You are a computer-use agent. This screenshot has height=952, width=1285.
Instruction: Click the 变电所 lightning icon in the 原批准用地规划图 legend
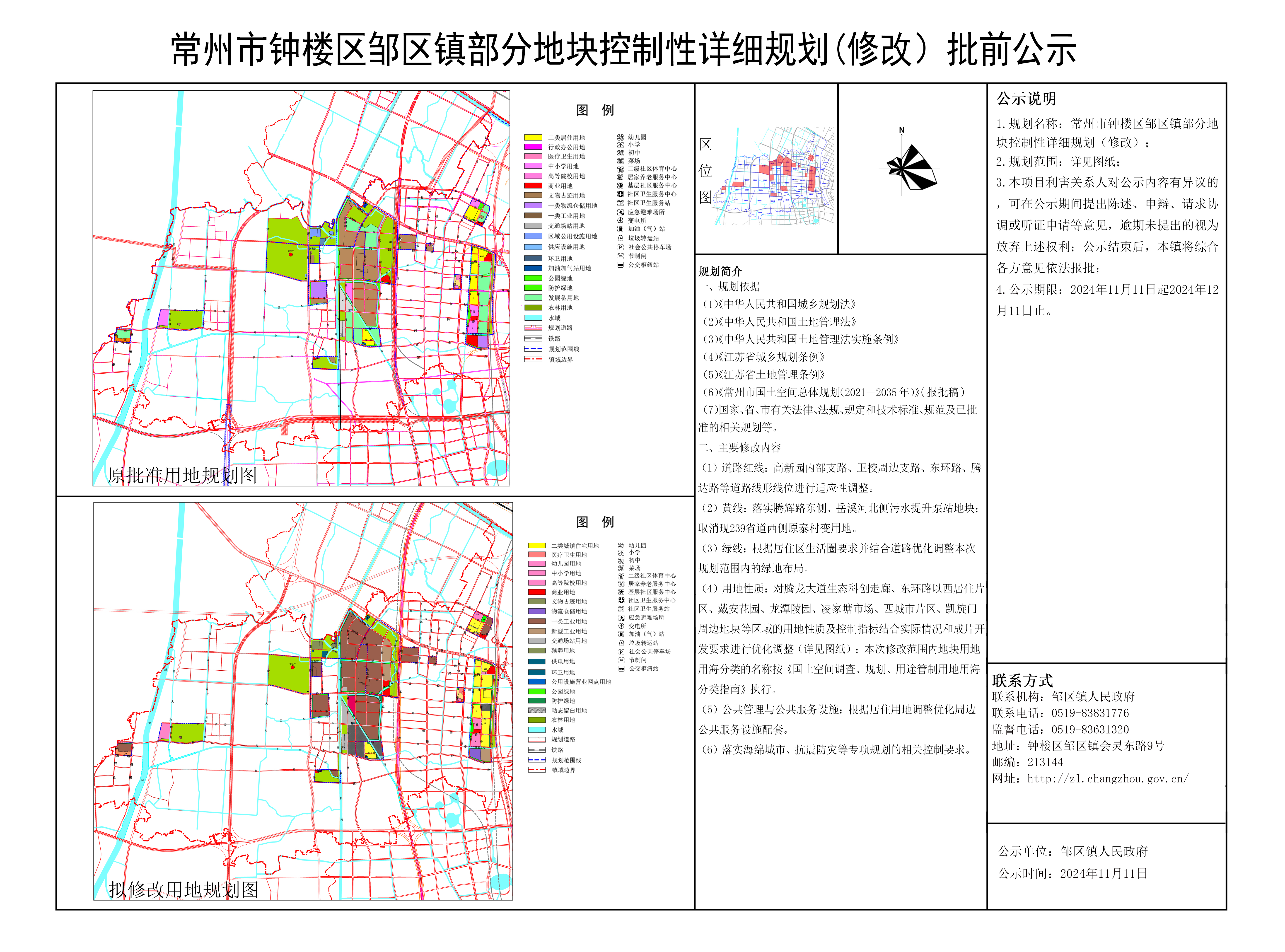click(621, 221)
